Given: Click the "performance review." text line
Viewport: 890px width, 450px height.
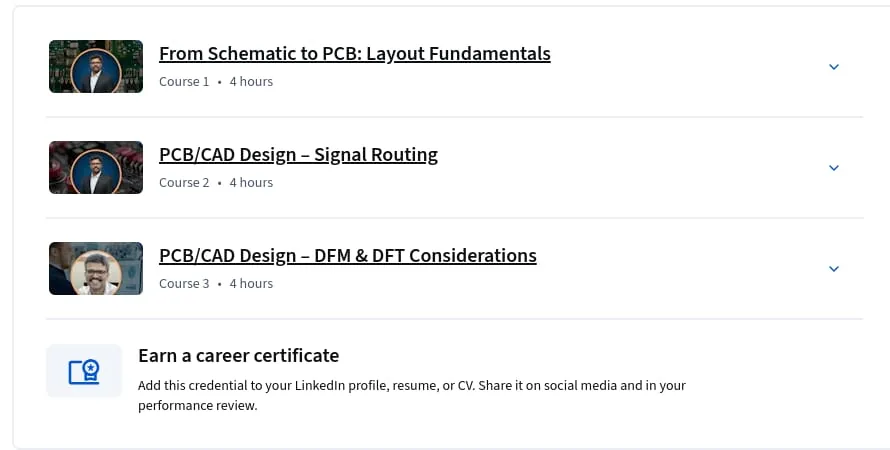Looking at the screenshot, I should click(198, 406).
